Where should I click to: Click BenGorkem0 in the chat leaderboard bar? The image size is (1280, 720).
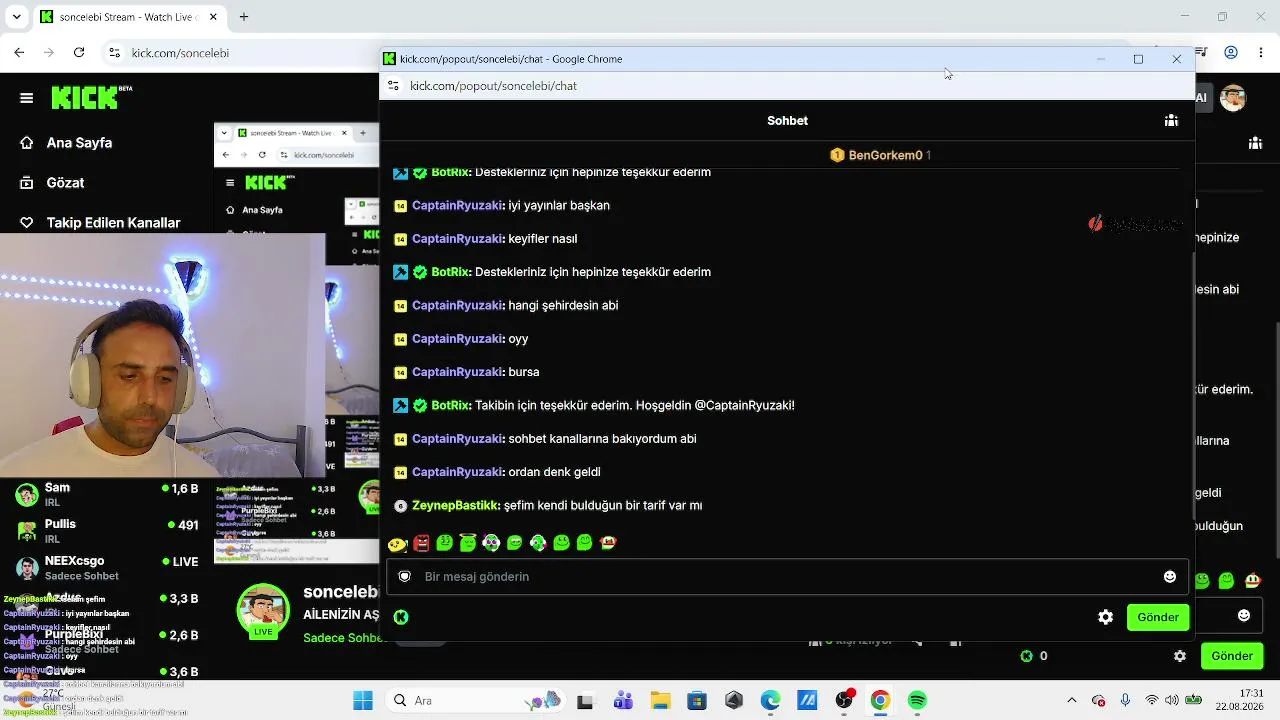885,155
